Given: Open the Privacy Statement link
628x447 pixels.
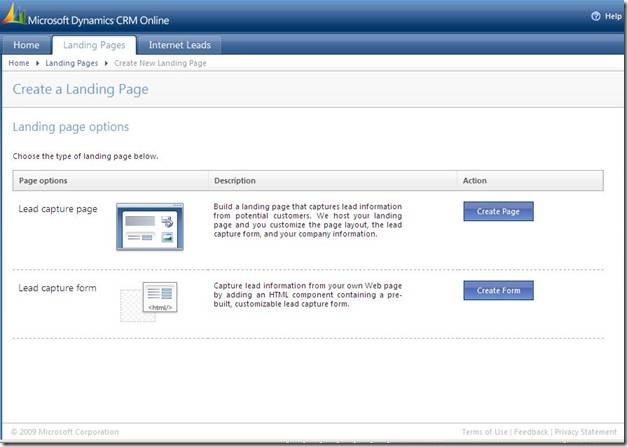Looking at the screenshot, I should click(x=585, y=432).
